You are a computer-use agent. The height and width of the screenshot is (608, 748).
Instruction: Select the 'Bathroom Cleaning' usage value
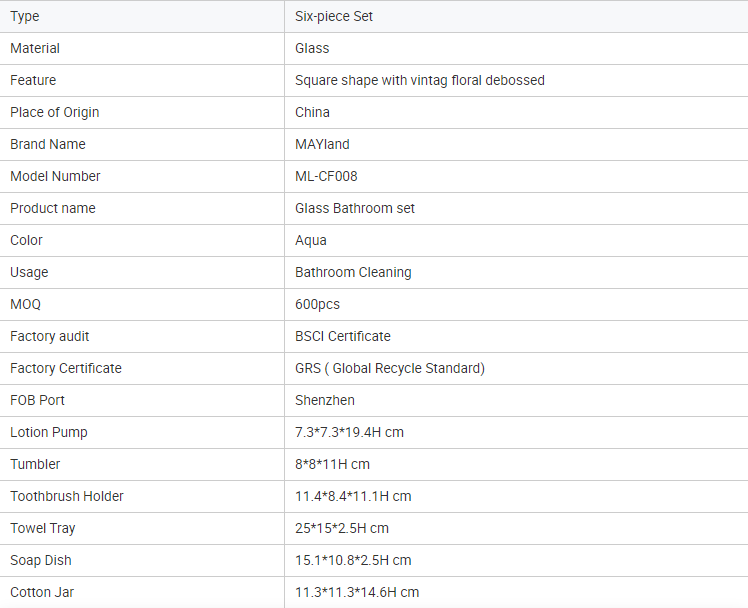coord(353,272)
